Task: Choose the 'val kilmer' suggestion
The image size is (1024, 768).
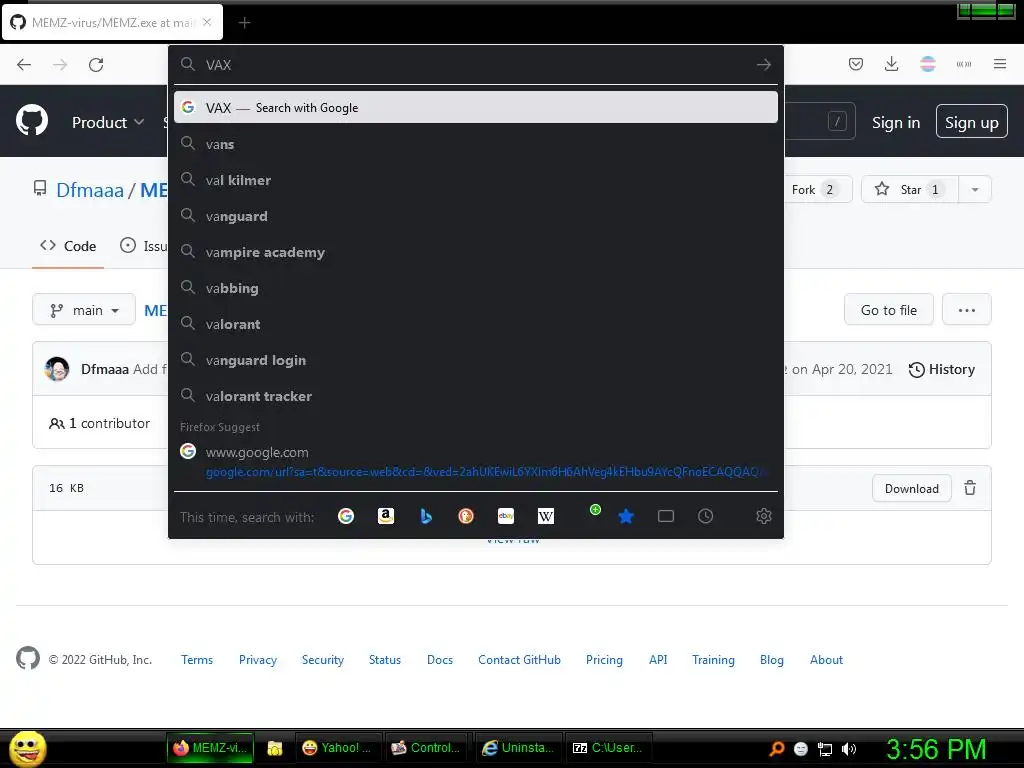Action: click(475, 180)
